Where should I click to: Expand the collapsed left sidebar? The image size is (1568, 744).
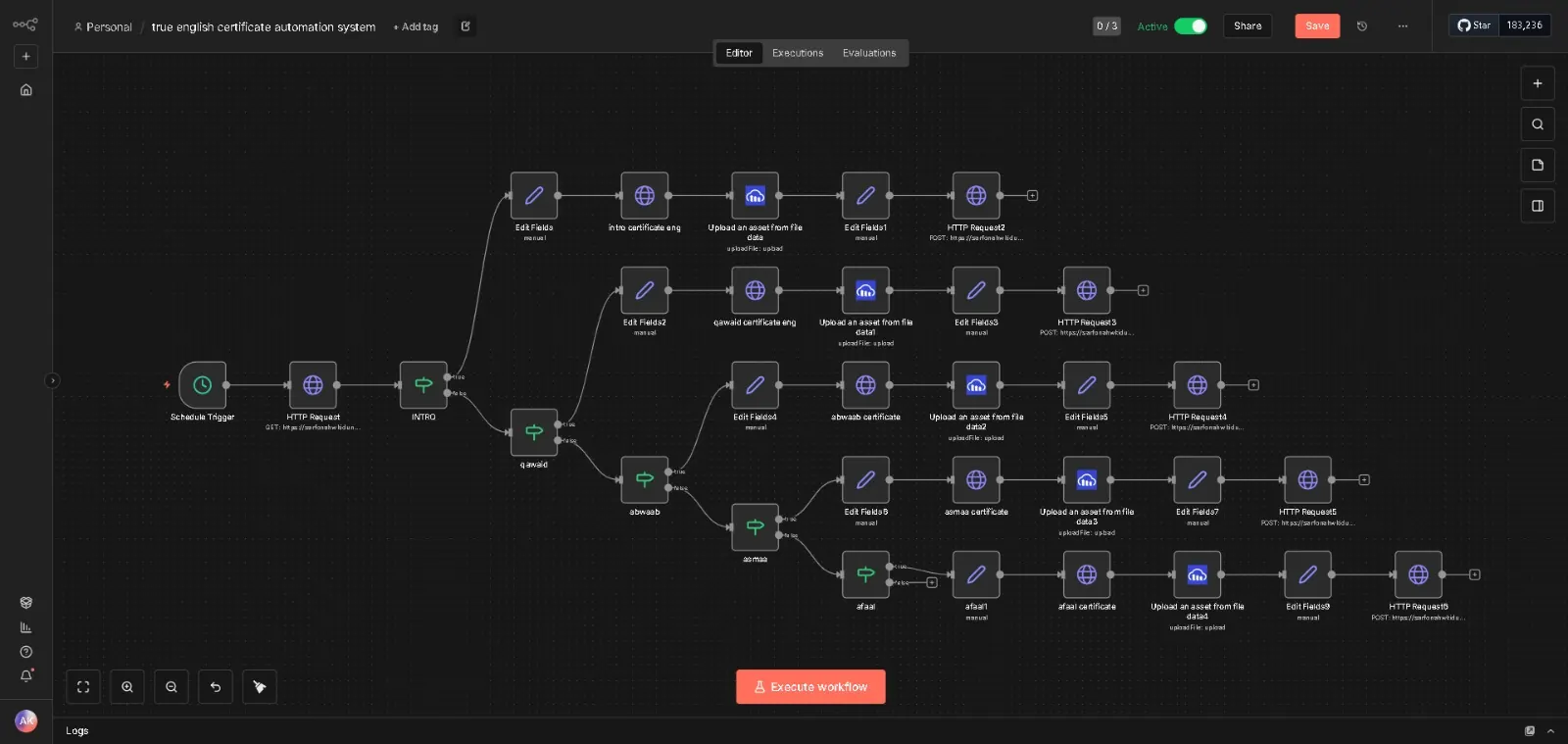click(x=52, y=380)
